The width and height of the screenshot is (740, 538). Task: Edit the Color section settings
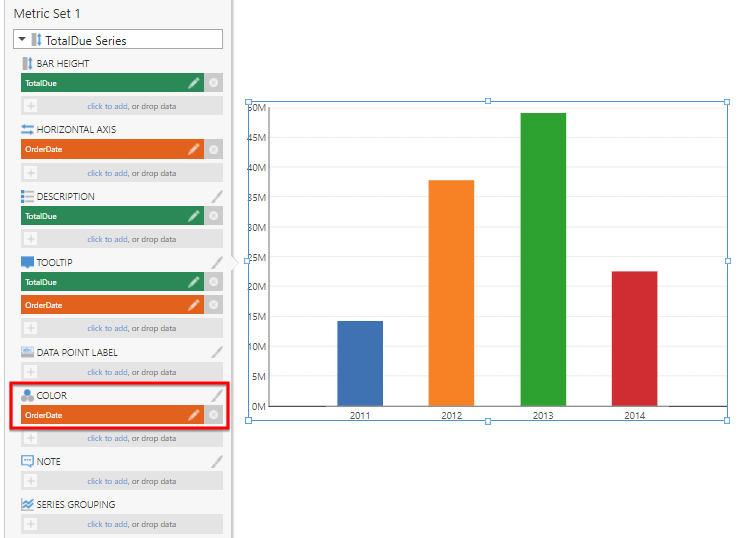[x=217, y=395]
